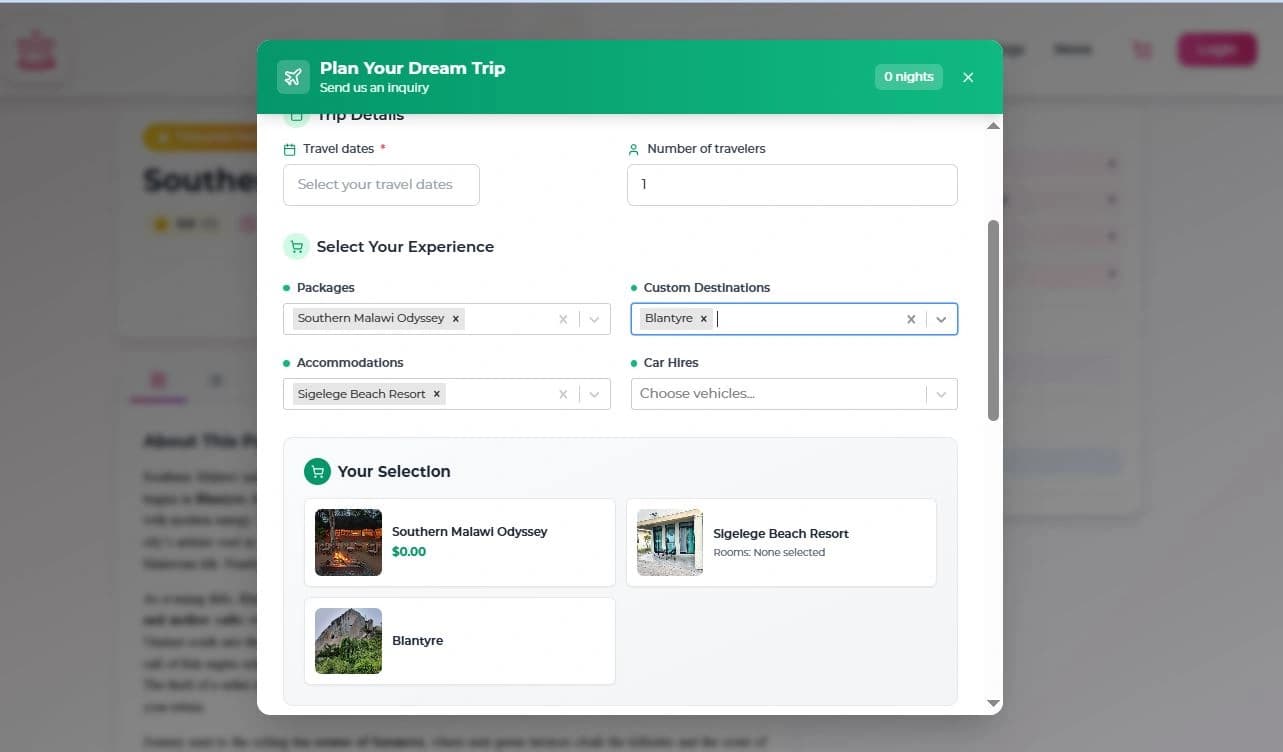The image size is (1283, 752).
Task: Close the Plan Your Dream Trip dialog
Action: 967,76
